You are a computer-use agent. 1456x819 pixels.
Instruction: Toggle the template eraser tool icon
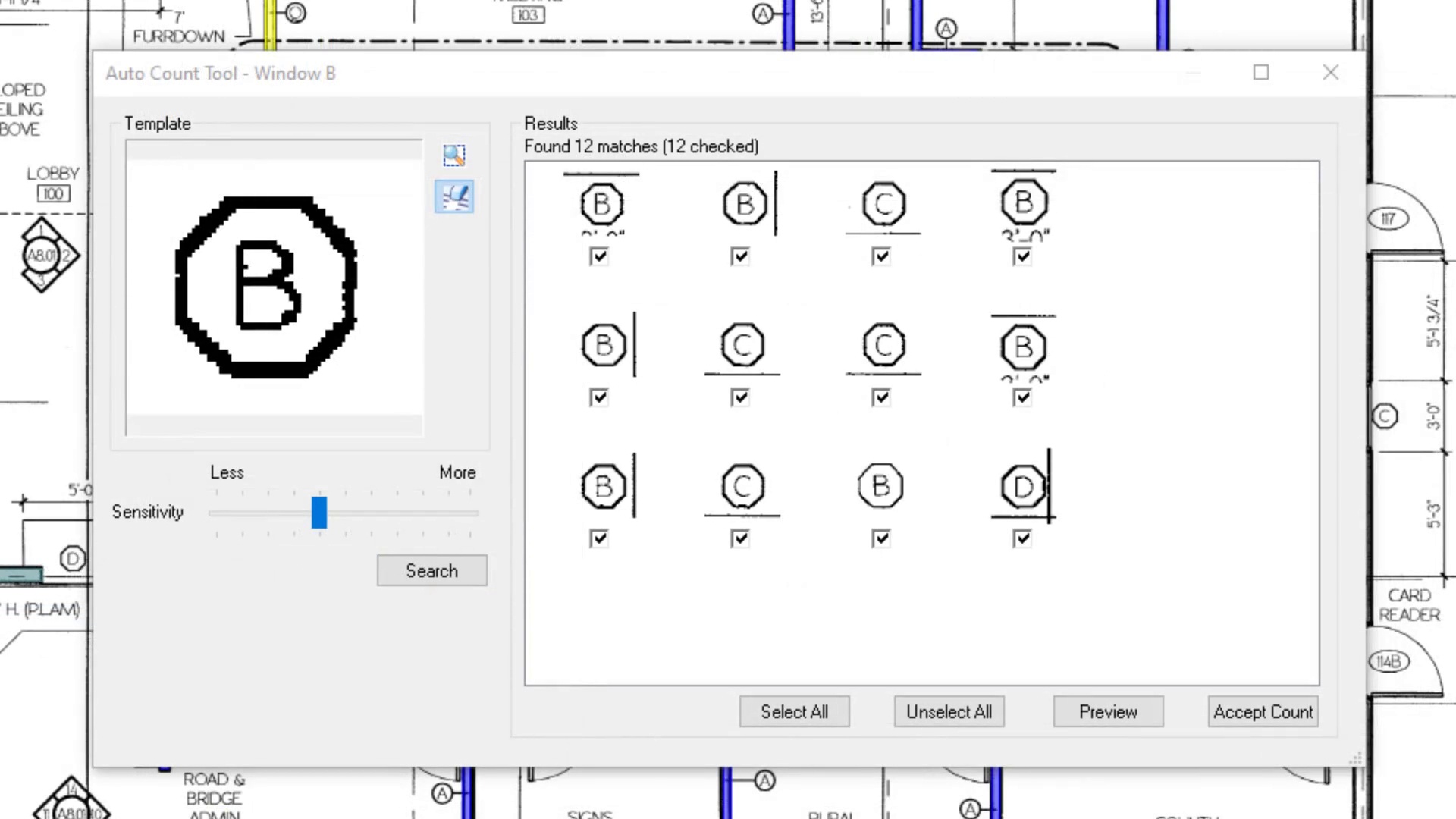coord(453,197)
